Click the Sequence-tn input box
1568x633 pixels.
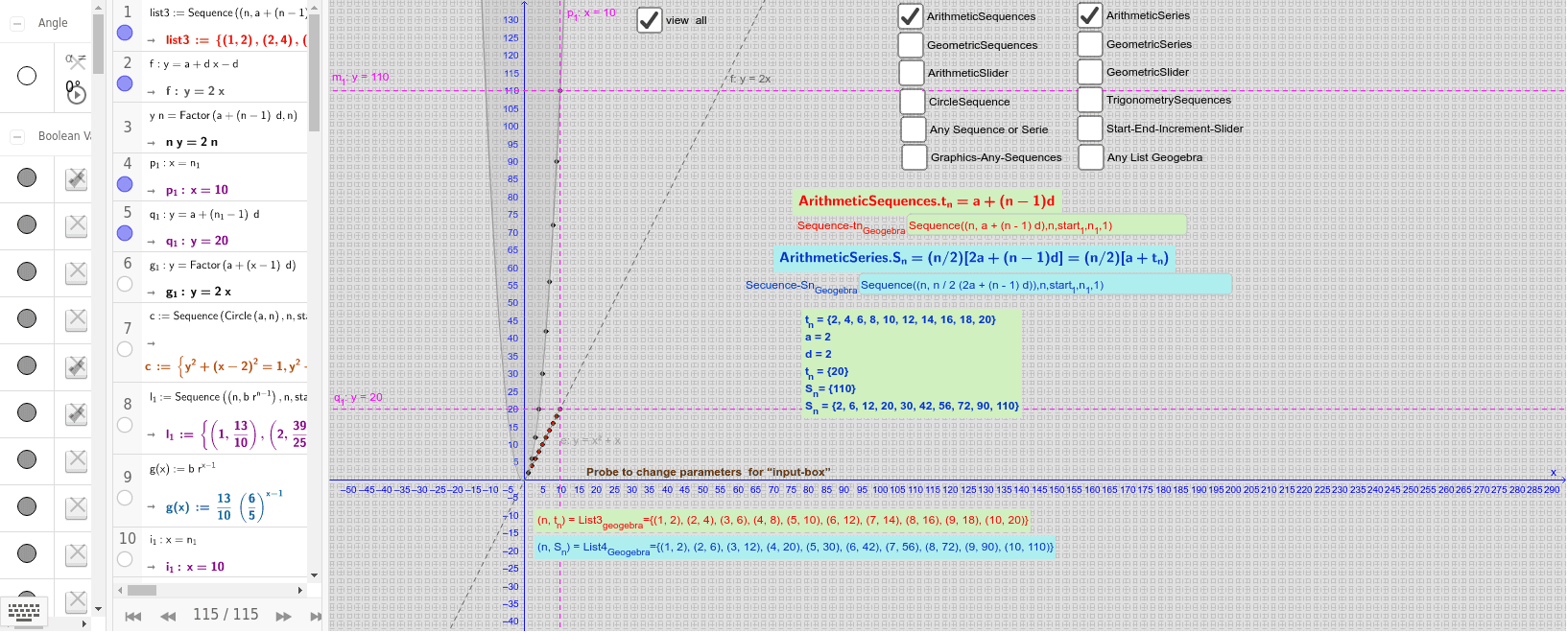coord(1046,225)
